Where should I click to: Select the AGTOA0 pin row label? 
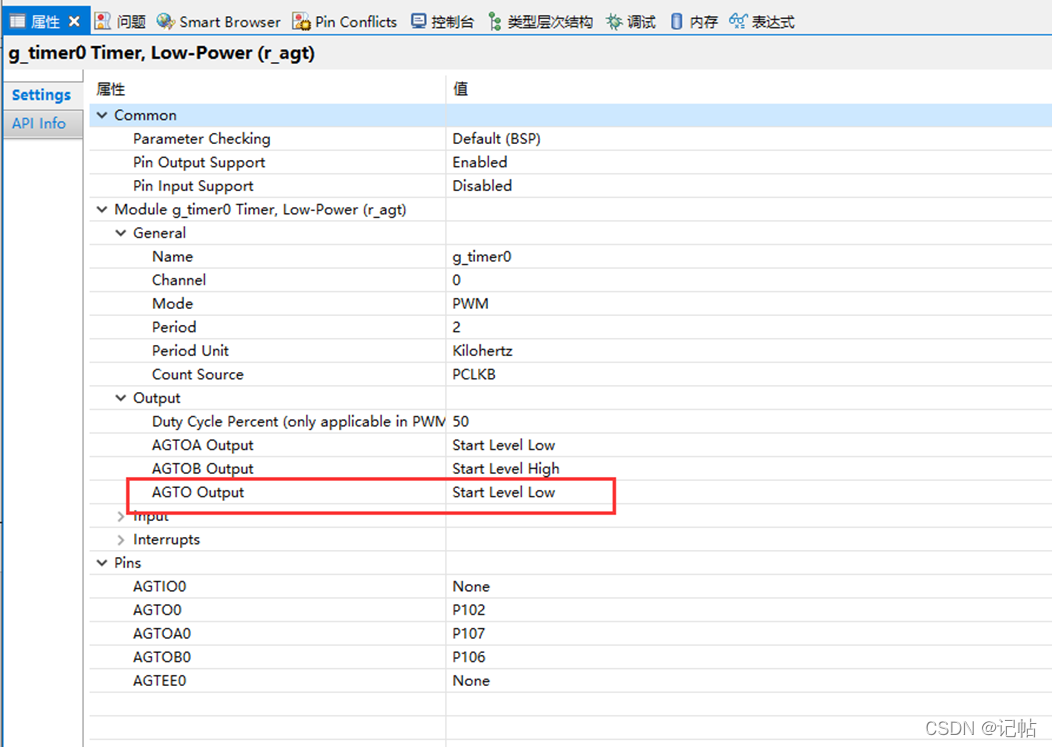click(162, 633)
